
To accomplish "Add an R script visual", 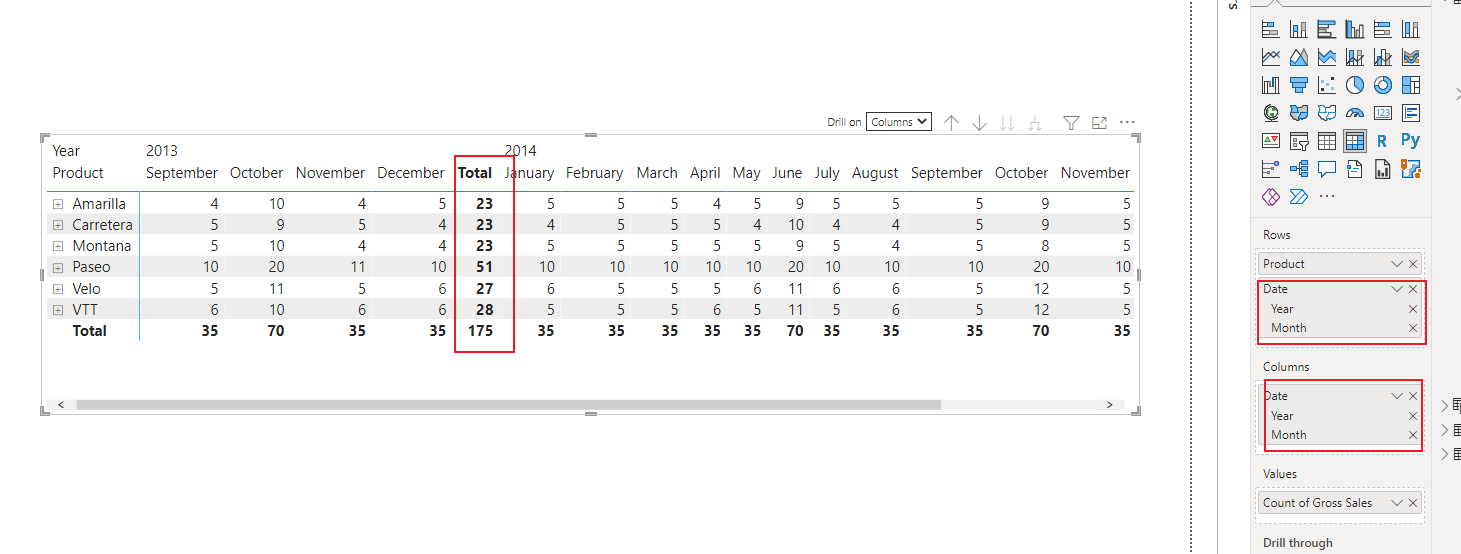I will point(1383,141).
